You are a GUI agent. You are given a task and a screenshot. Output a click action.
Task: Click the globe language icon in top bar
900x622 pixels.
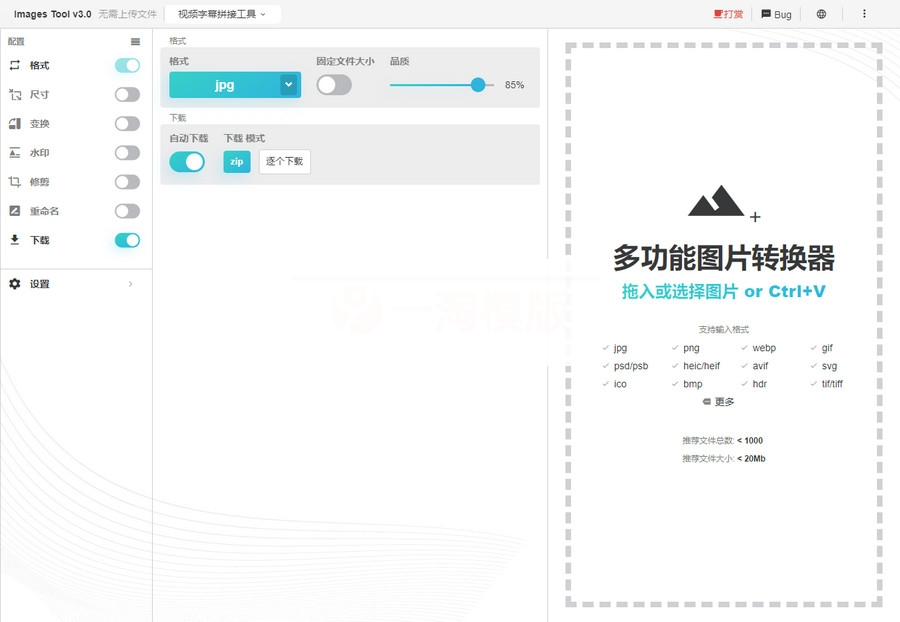(x=821, y=14)
